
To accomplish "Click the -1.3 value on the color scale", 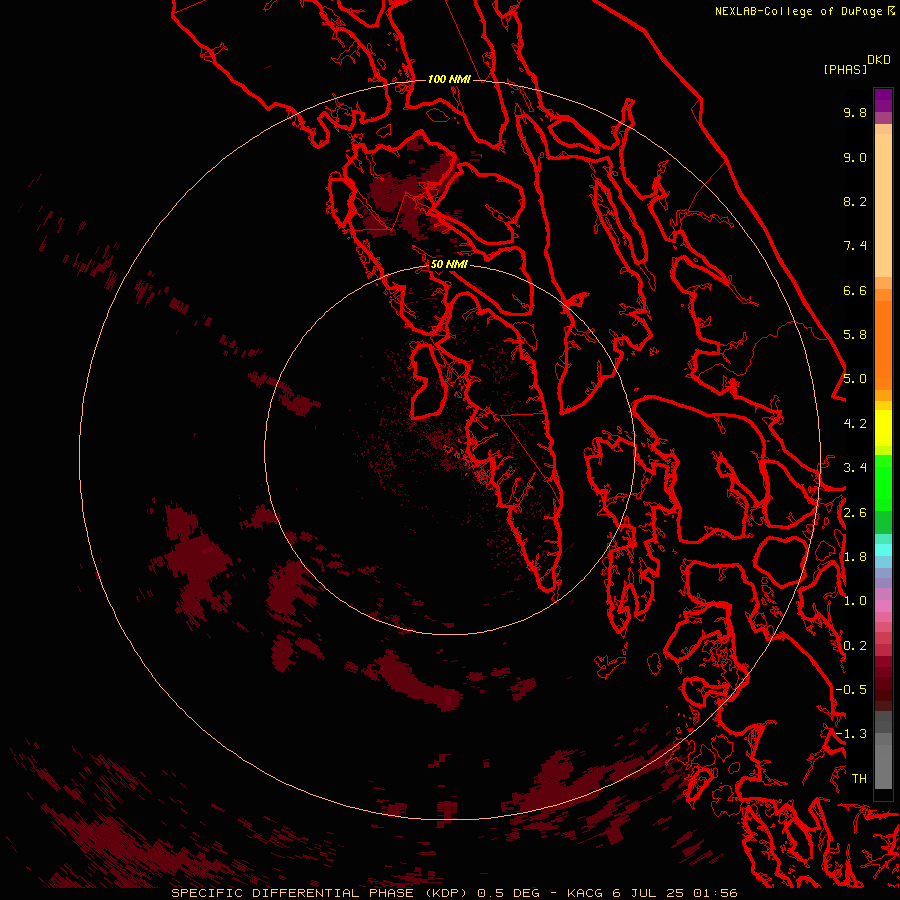I will tap(851, 734).
